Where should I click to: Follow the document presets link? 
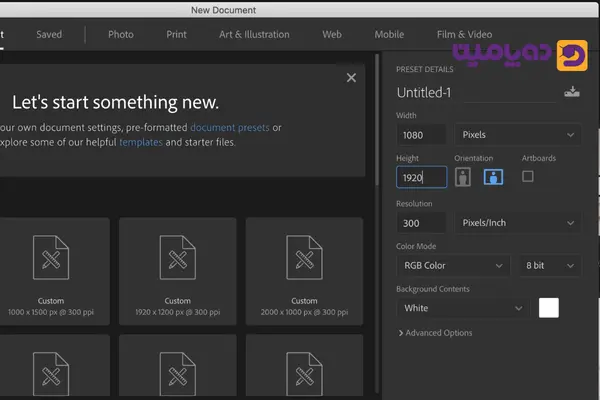[230, 127]
